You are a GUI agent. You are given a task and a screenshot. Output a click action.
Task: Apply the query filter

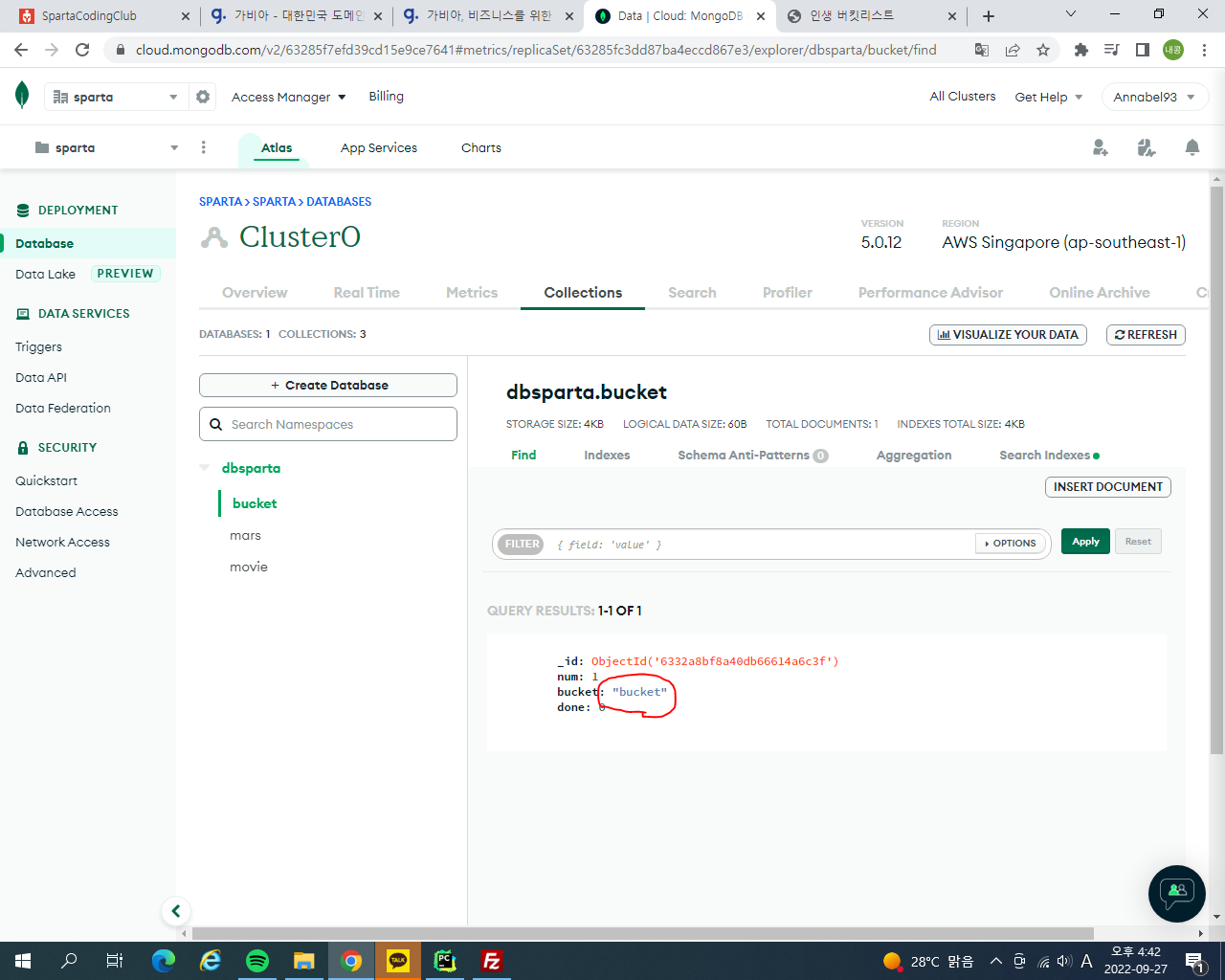tap(1085, 542)
